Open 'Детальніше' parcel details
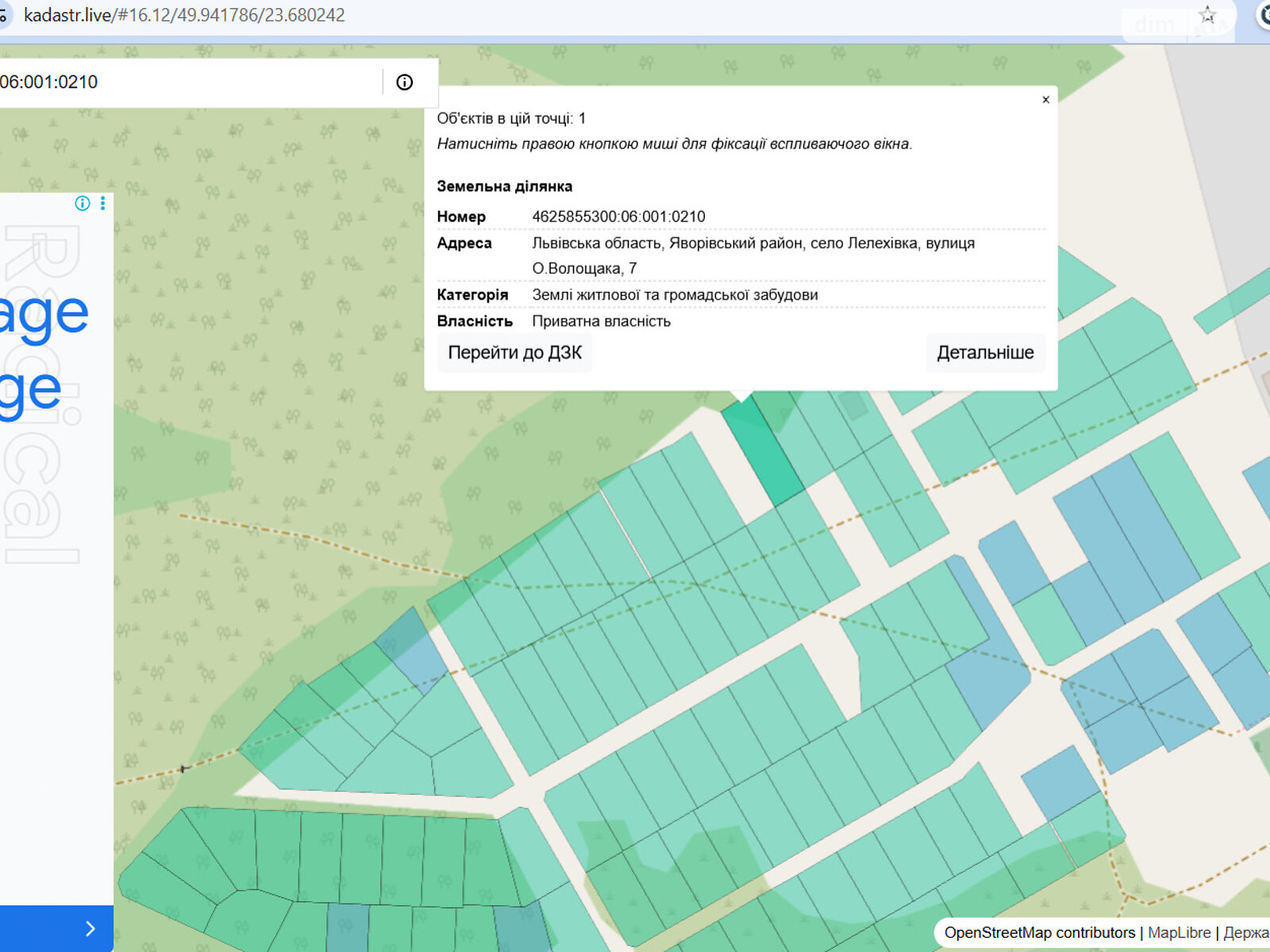The height and width of the screenshot is (952, 1270). pos(985,352)
